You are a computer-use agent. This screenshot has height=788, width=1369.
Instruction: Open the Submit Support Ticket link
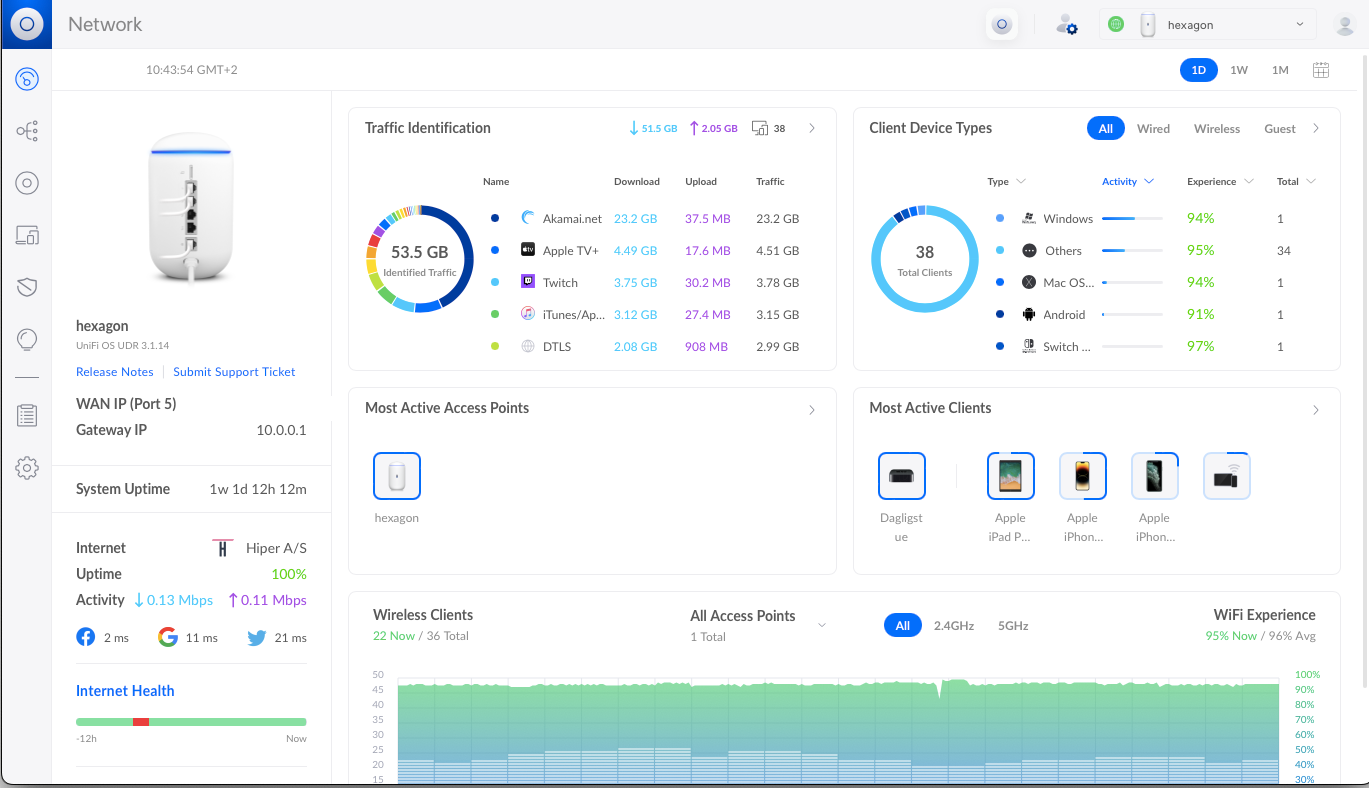click(x=234, y=372)
